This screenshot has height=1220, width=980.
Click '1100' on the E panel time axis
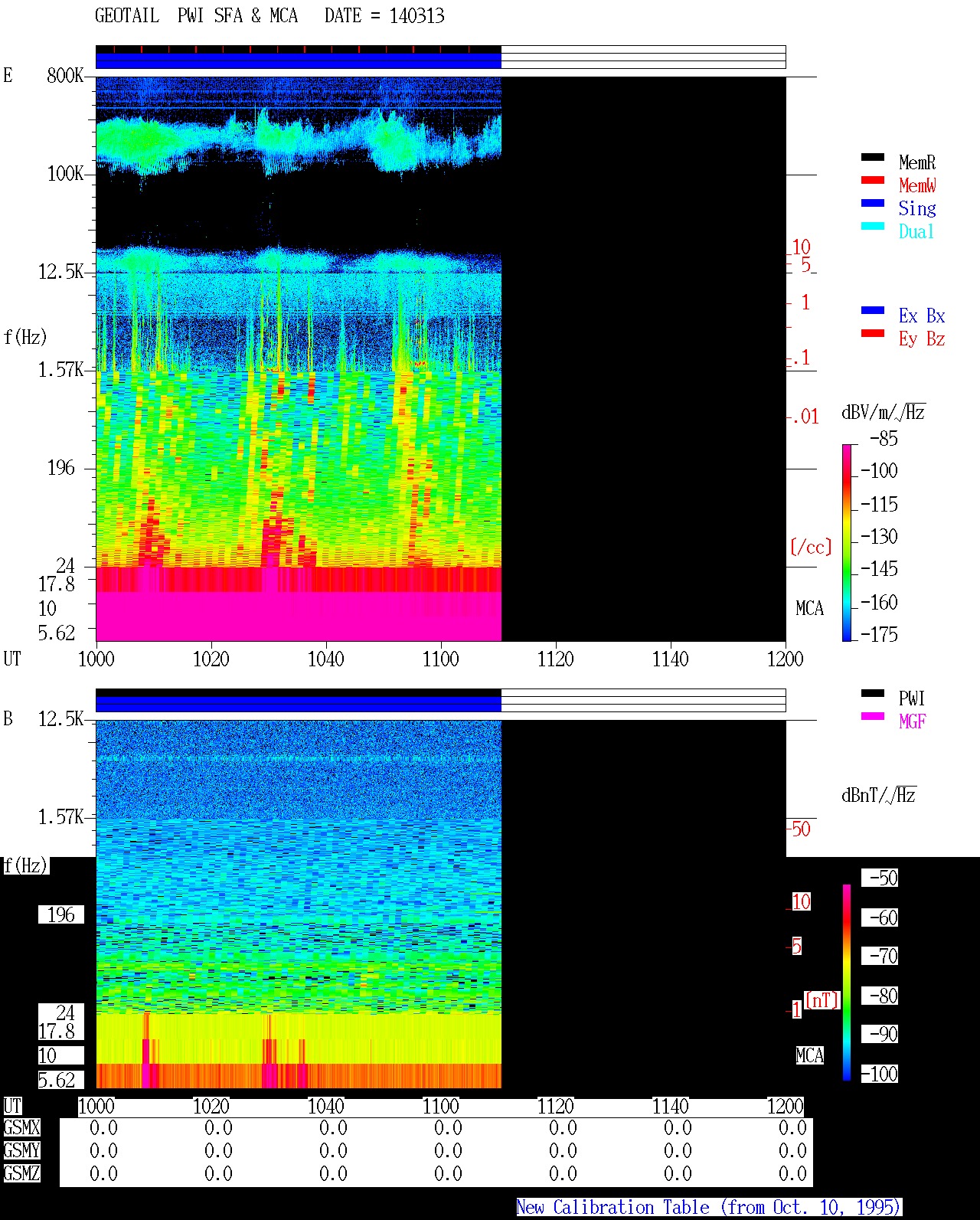[440, 659]
